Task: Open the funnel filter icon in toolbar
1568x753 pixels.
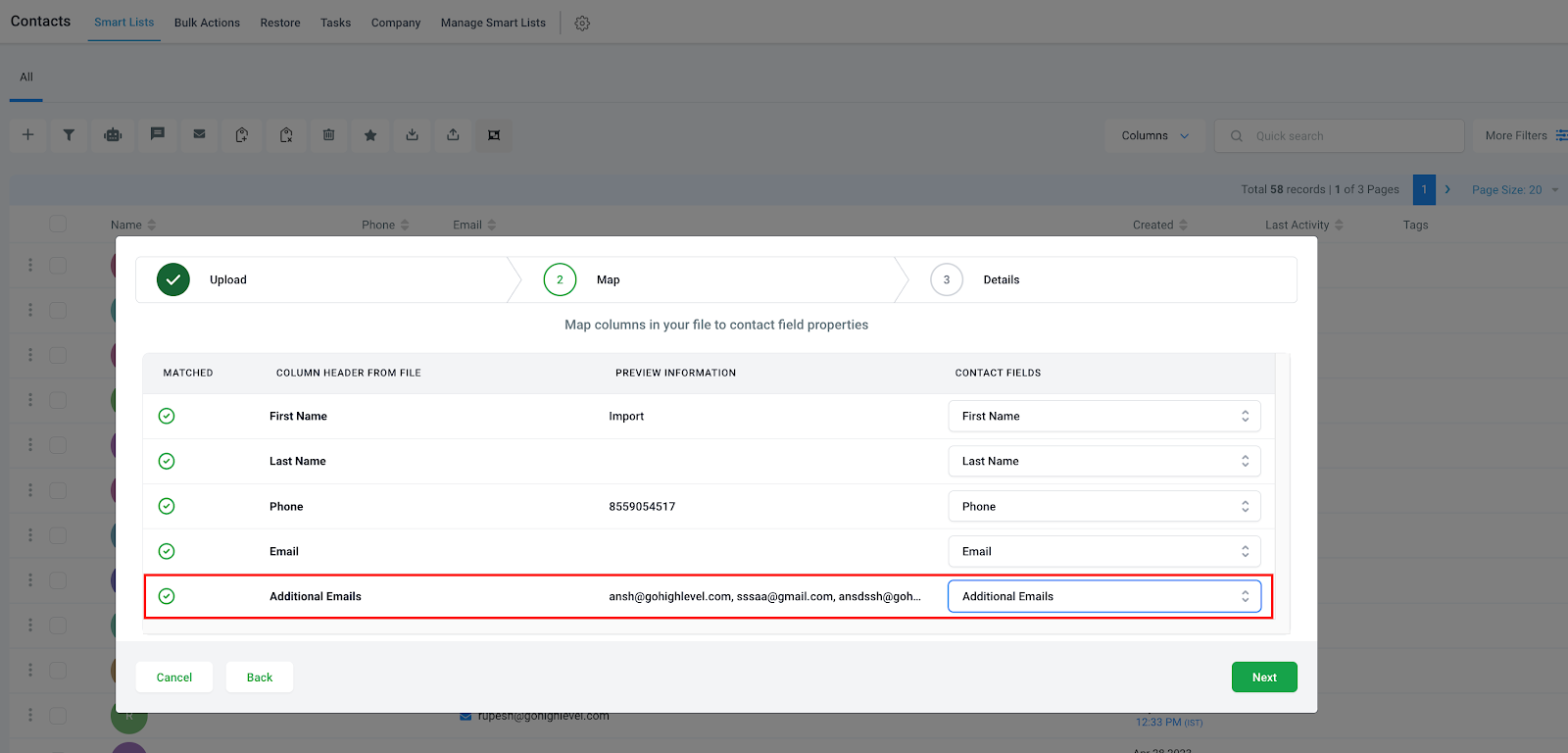Action: tap(69, 135)
